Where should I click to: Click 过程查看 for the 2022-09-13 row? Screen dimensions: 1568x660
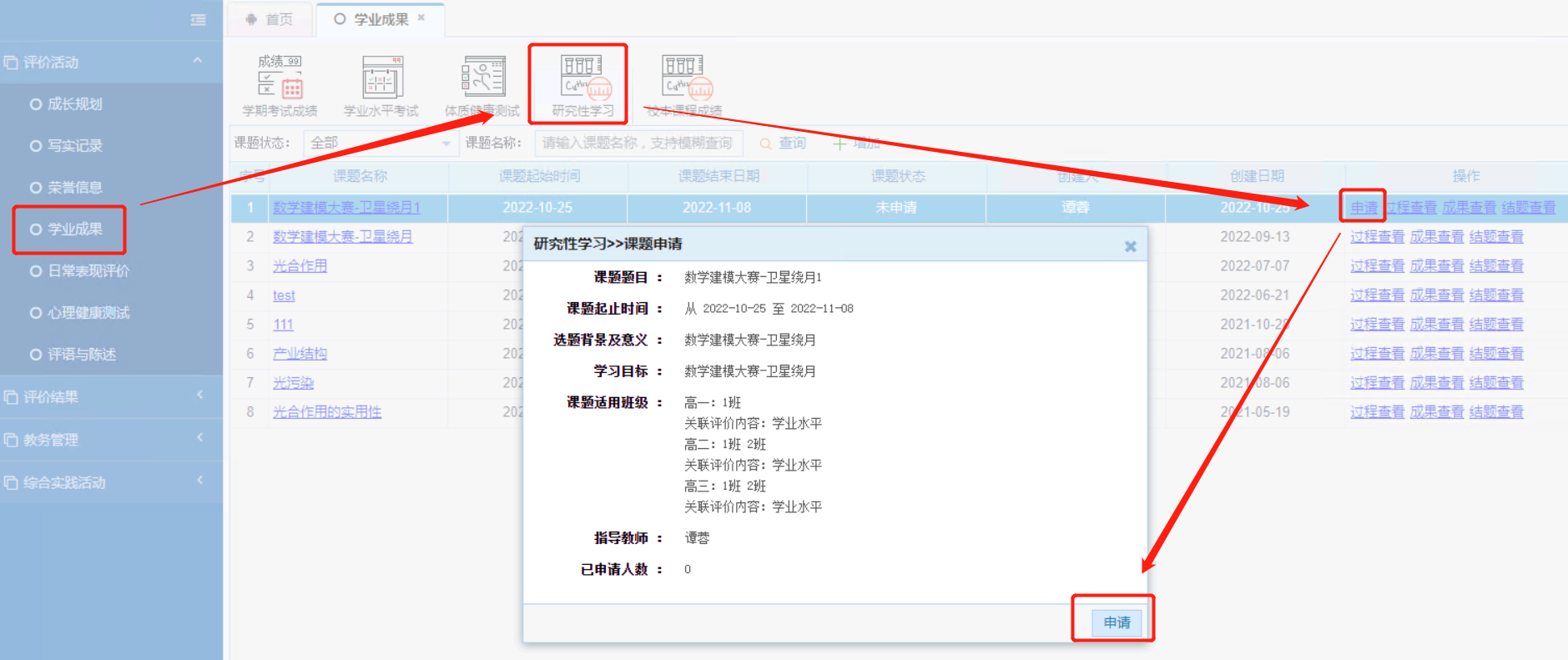pyautogui.click(x=1377, y=237)
